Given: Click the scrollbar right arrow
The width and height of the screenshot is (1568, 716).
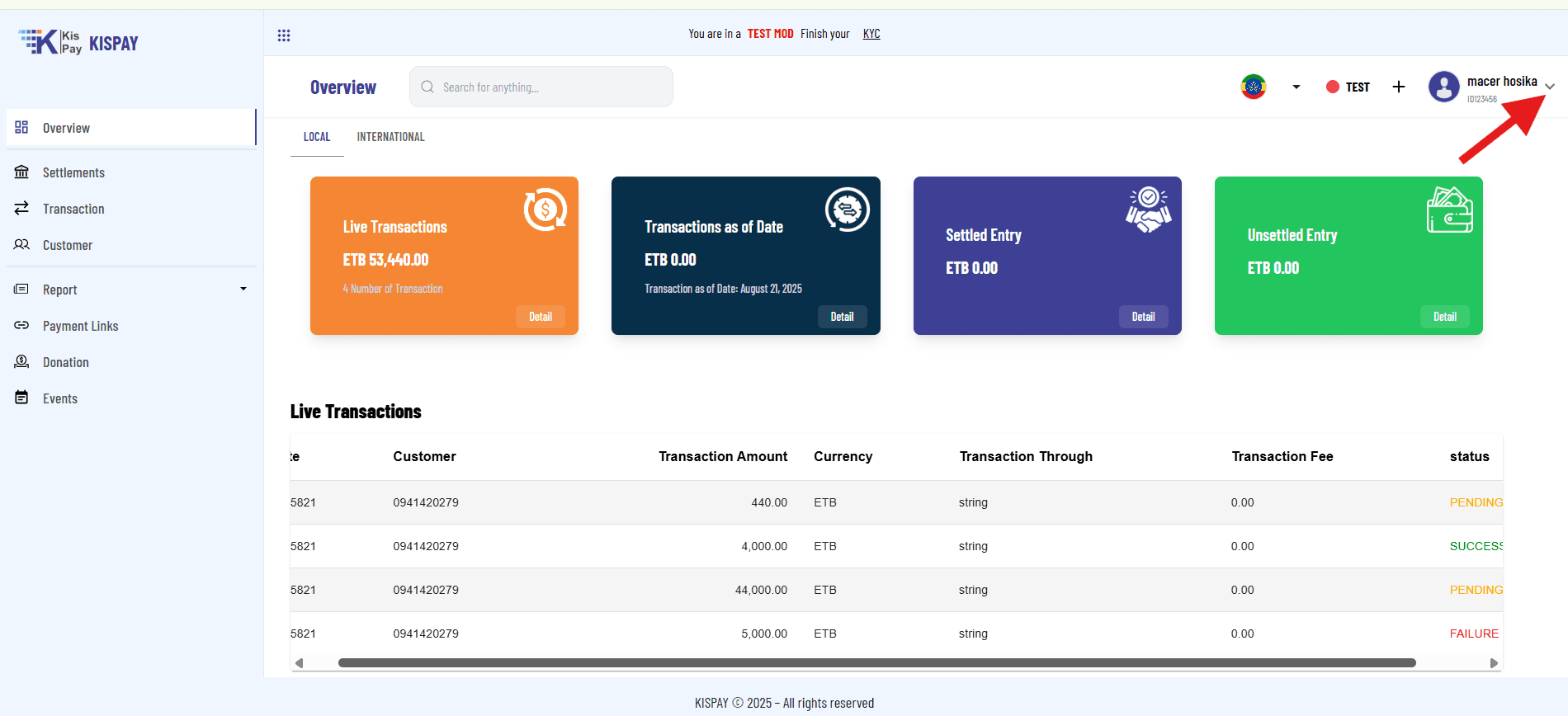Looking at the screenshot, I should (1494, 663).
